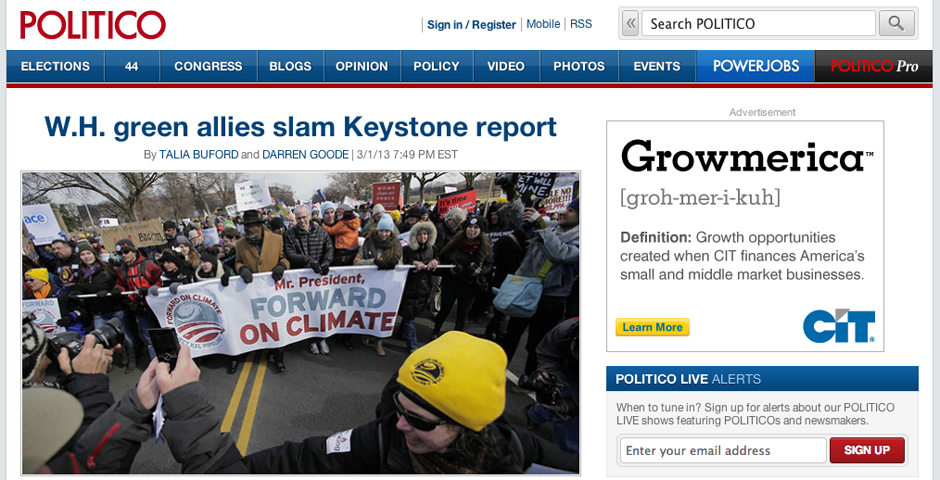Click the Definition paragraph in the ad
Screen dimensions: 940x480
pyautogui.click(x=742, y=256)
